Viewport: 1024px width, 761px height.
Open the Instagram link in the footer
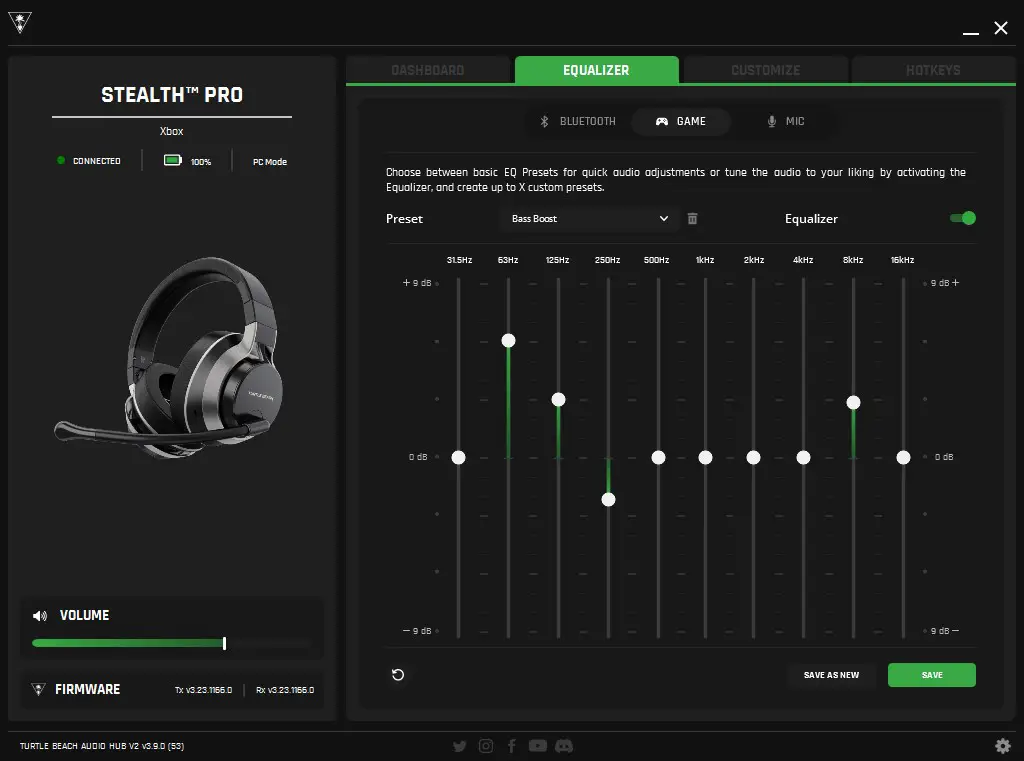tap(486, 746)
